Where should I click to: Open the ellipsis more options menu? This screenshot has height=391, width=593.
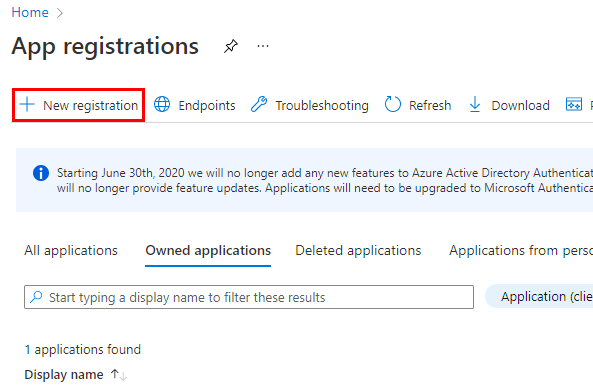263,46
